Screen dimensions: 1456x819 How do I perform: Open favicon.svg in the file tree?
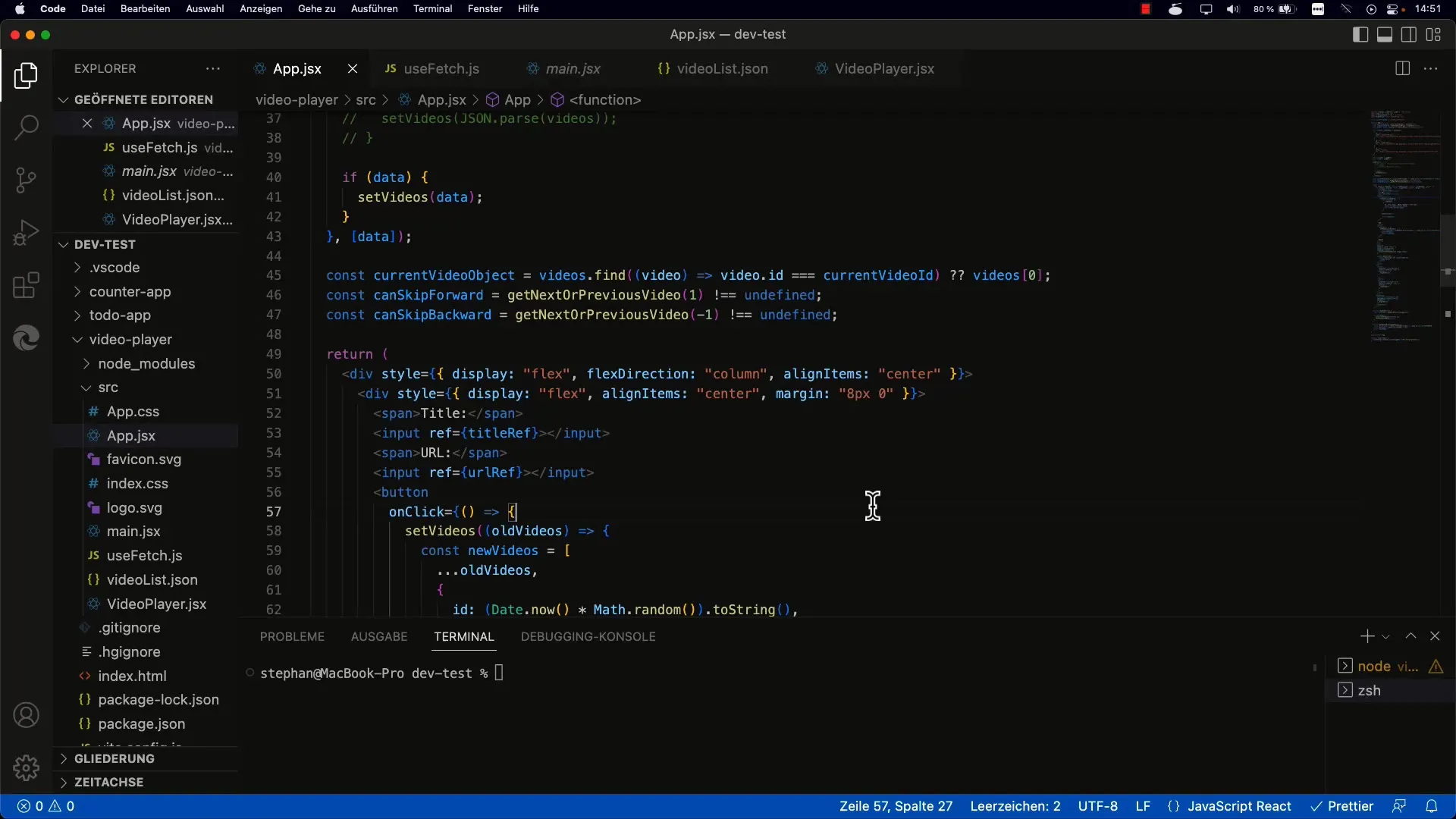(x=144, y=460)
